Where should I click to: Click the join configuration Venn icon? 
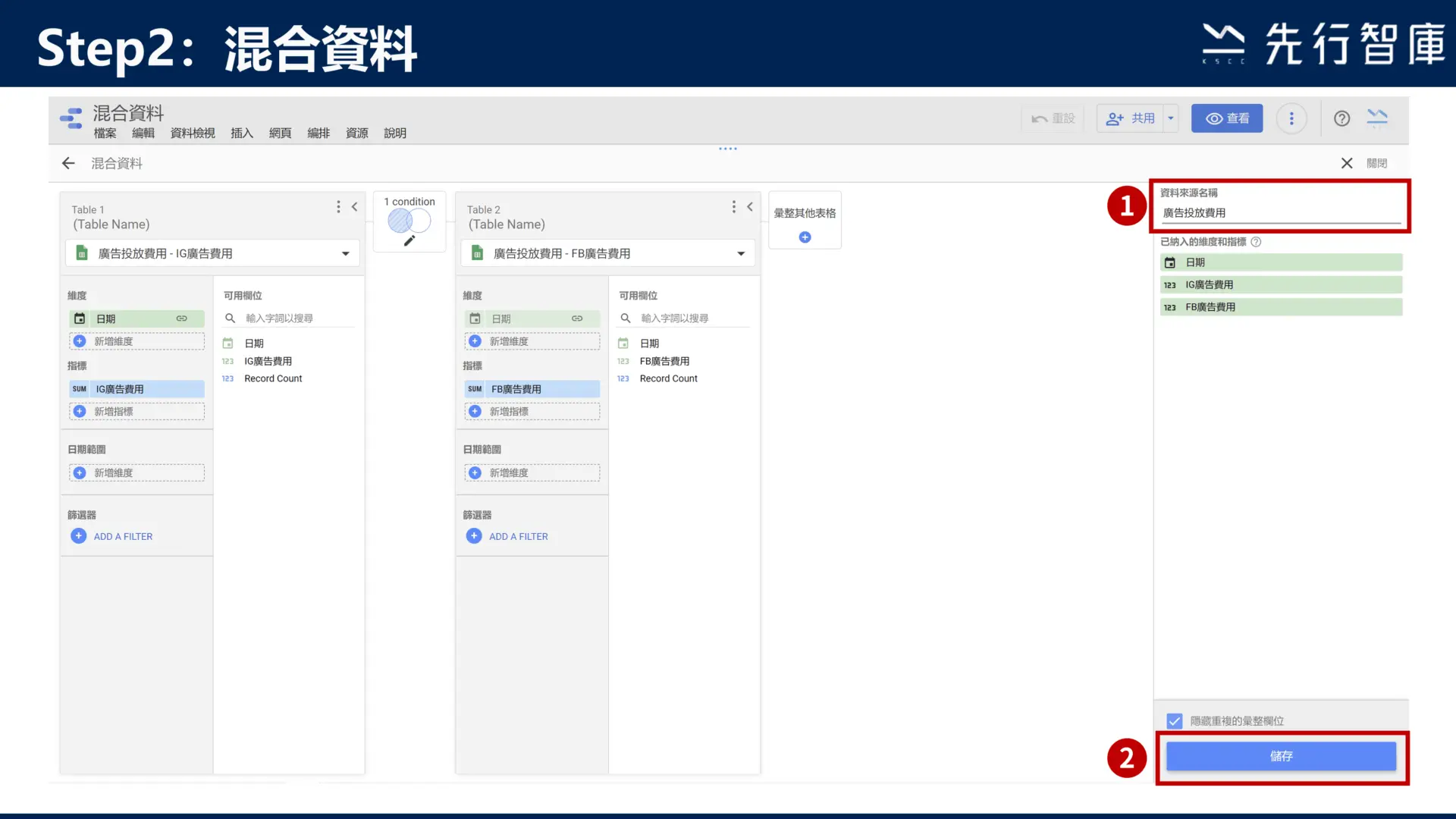409,221
